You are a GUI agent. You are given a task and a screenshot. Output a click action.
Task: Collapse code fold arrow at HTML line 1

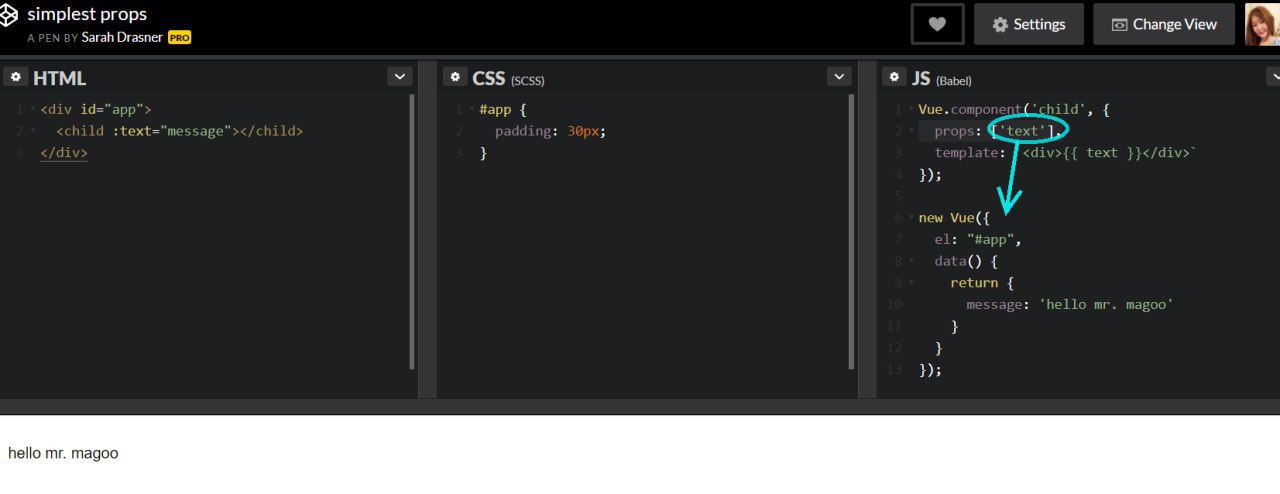[32, 109]
